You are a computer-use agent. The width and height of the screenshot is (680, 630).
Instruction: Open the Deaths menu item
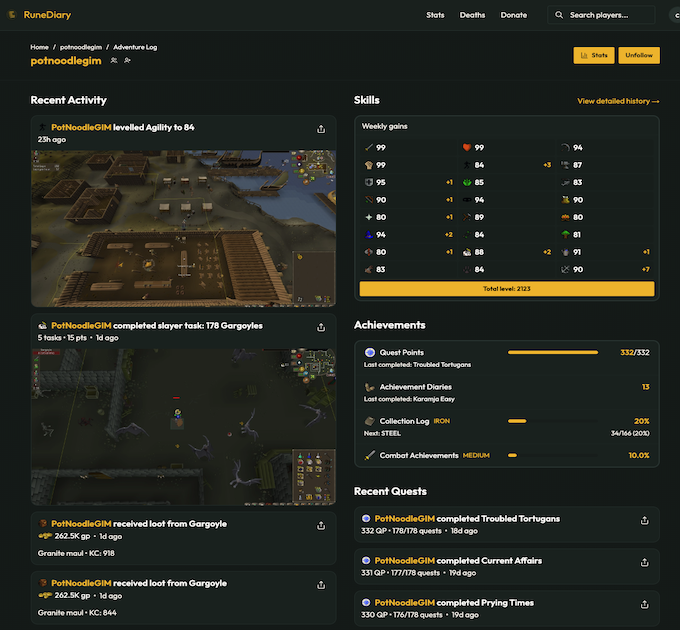click(x=472, y=15)
